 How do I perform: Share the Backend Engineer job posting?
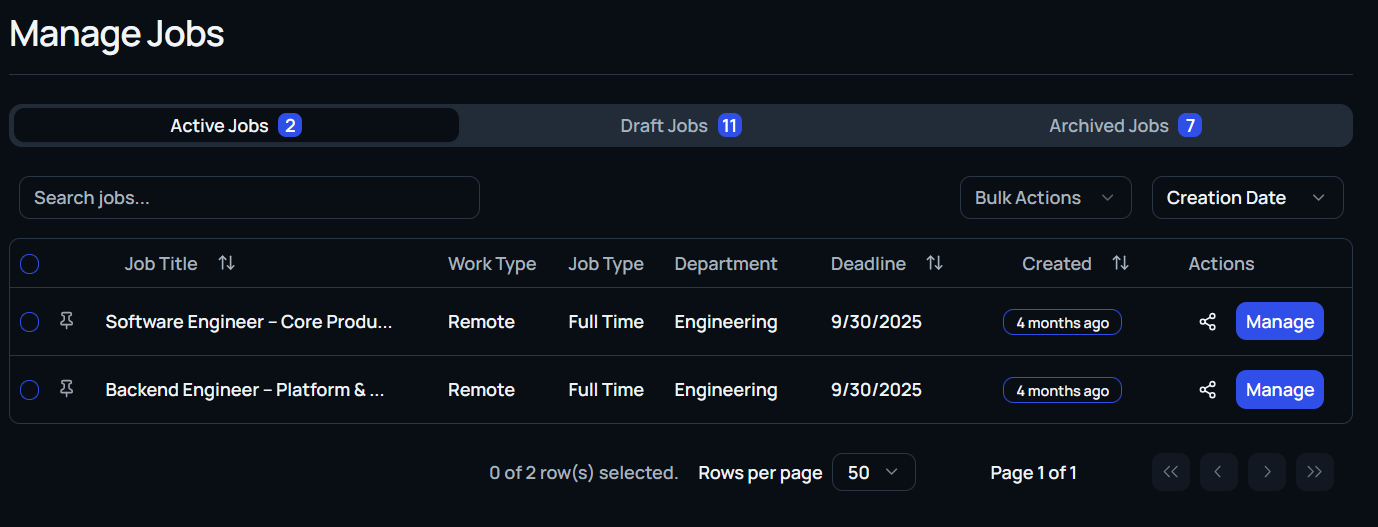(1207, 390)
